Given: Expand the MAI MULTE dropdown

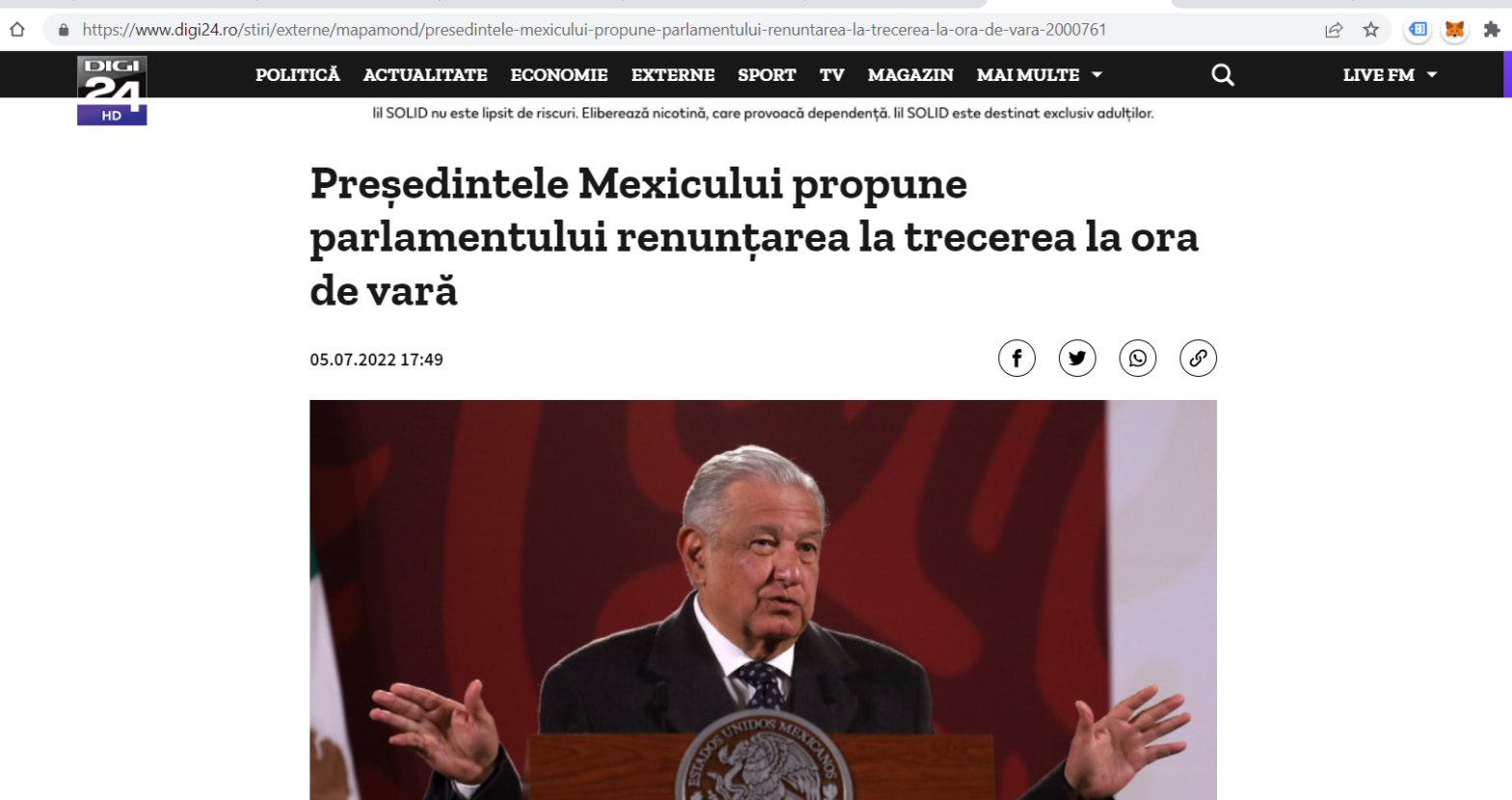Looking at the screenshot, I should tap(1039, 75).
